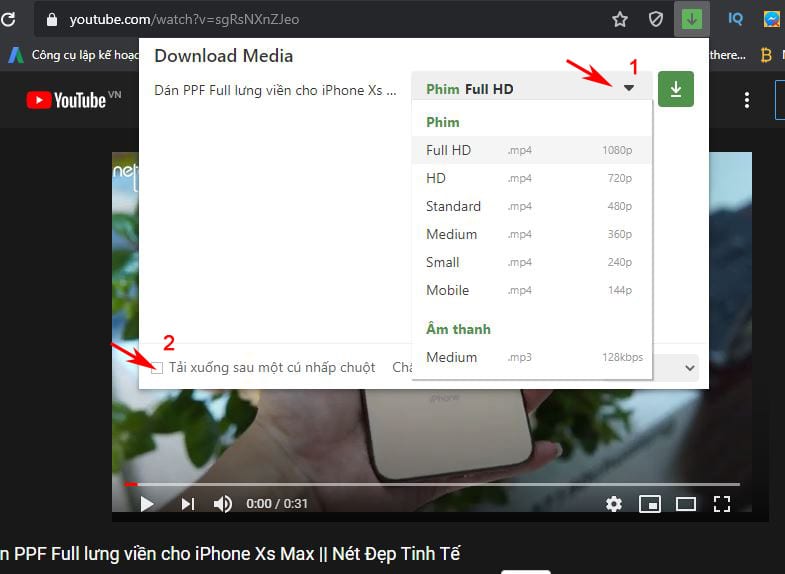Screen dimensions: 785x574
Task: Click the green download button in popup
Action: click(675, 89)
